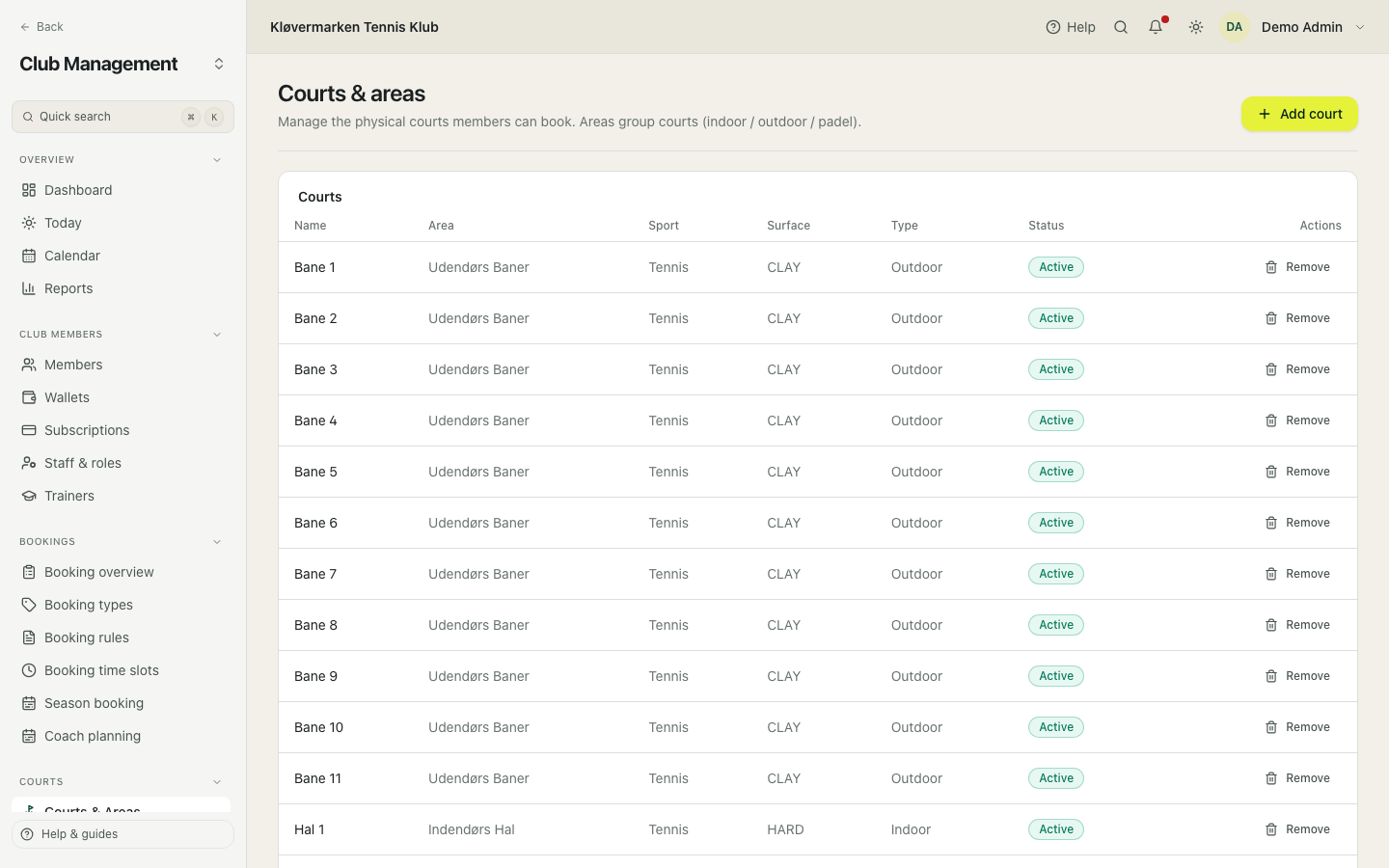This screenshot has width=1389, height=868.
Task: Remove the Hal 1 court
Action: [x=1297, y=829]
